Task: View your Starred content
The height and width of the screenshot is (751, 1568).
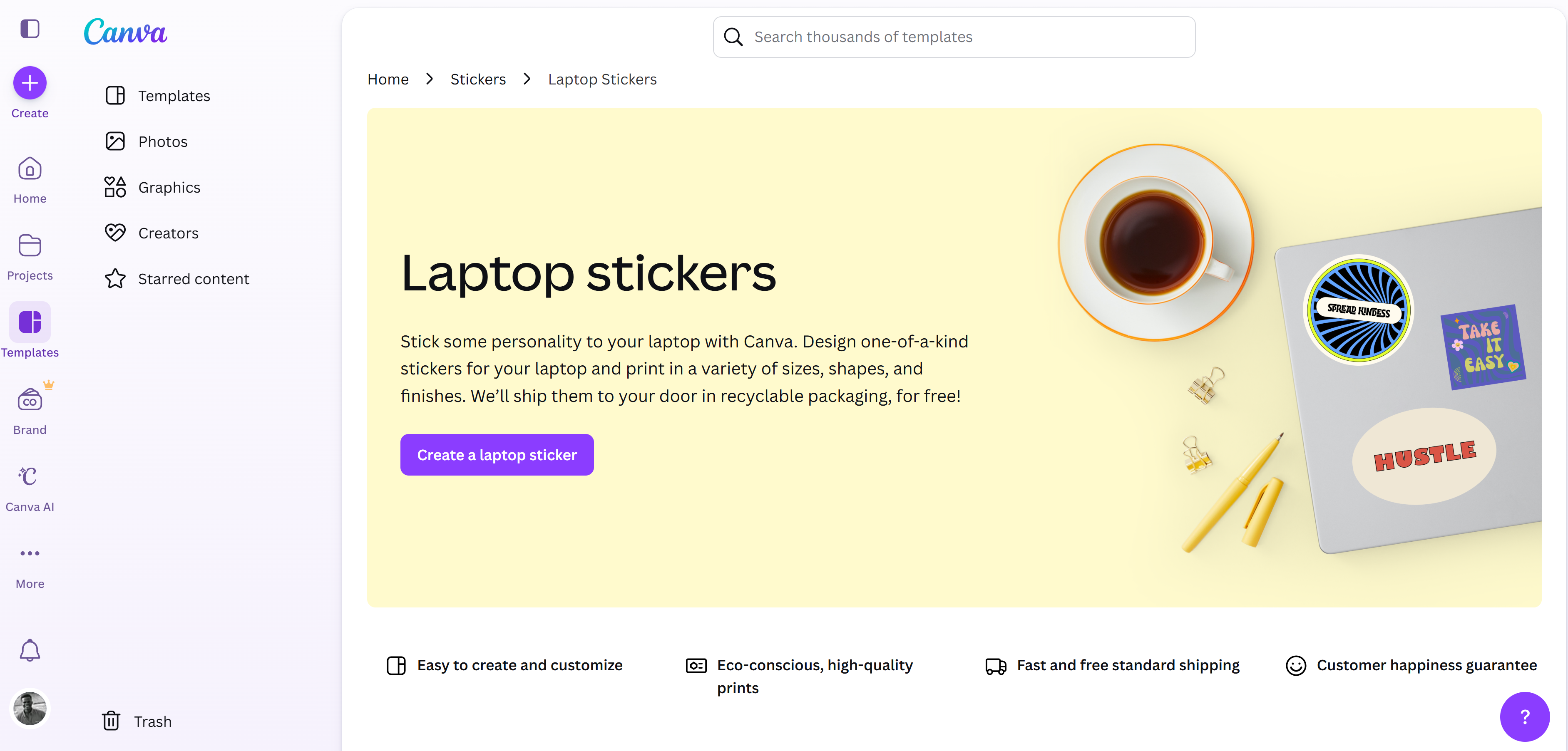Action: 193,279
